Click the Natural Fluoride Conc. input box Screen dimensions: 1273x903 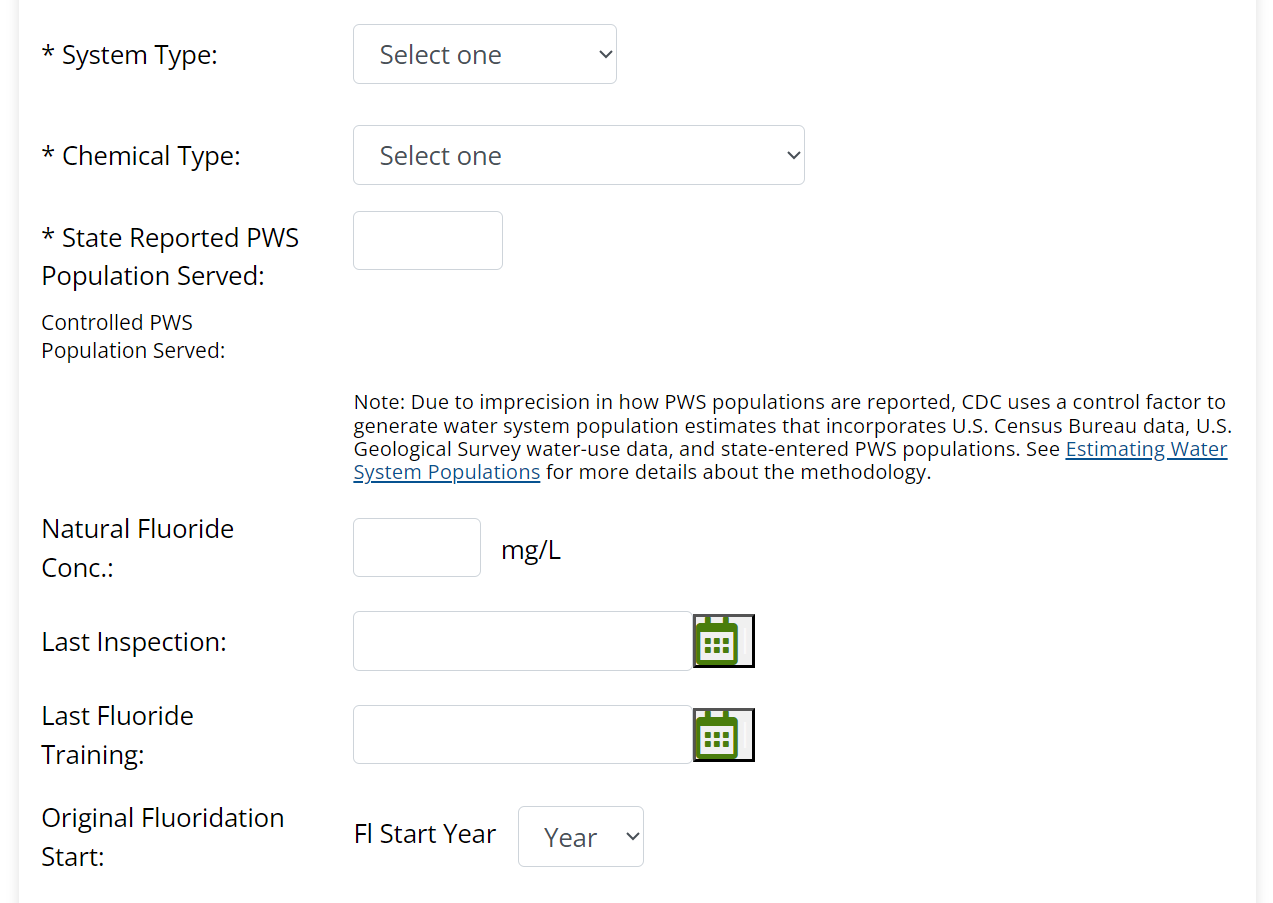pyautogui.click(x=416, y=547)
